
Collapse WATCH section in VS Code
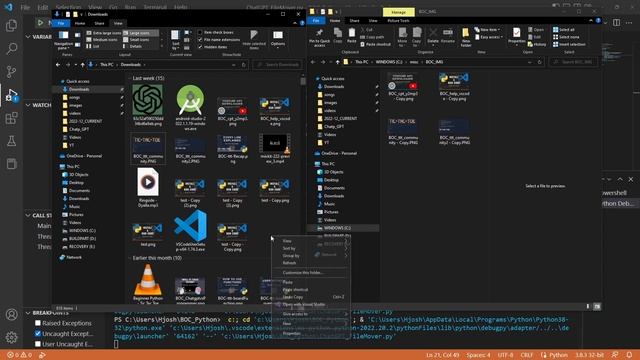click(28, 105)
